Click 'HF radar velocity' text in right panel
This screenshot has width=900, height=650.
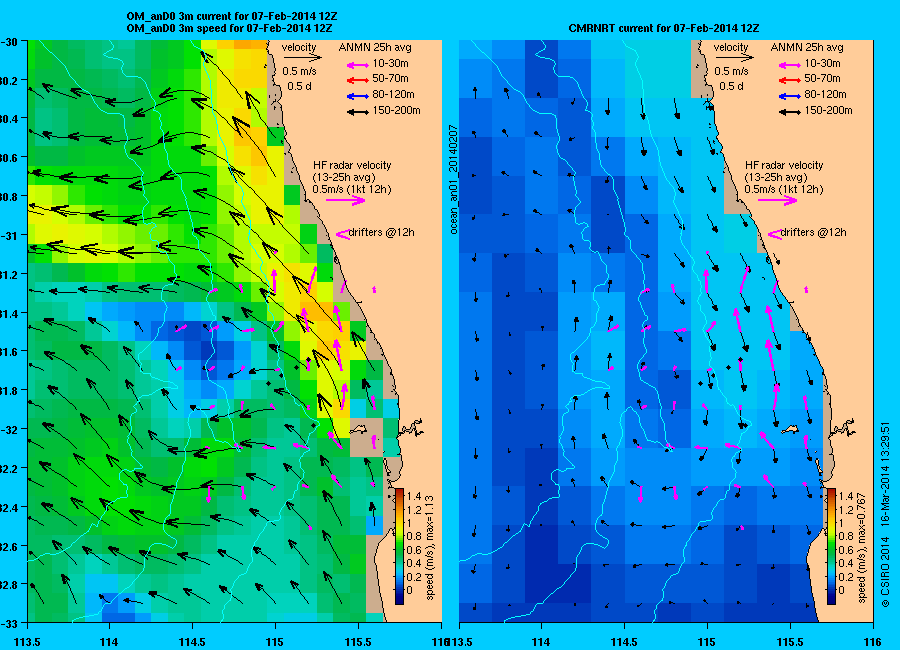pyautogui.click(x=784, y=165)
